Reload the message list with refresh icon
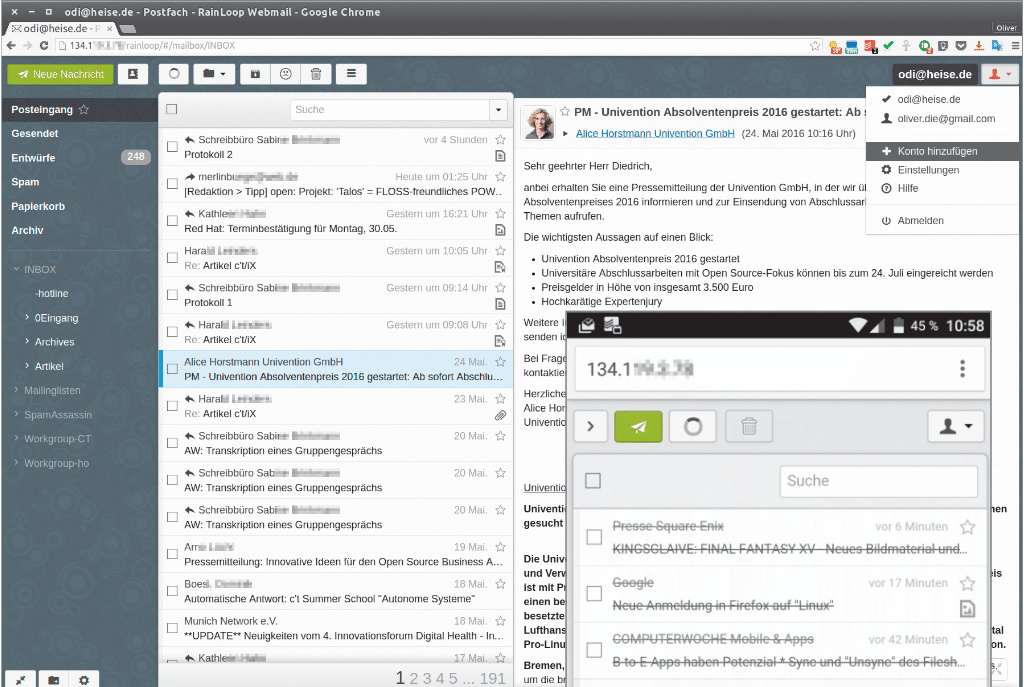 click(x=174, y=74)
